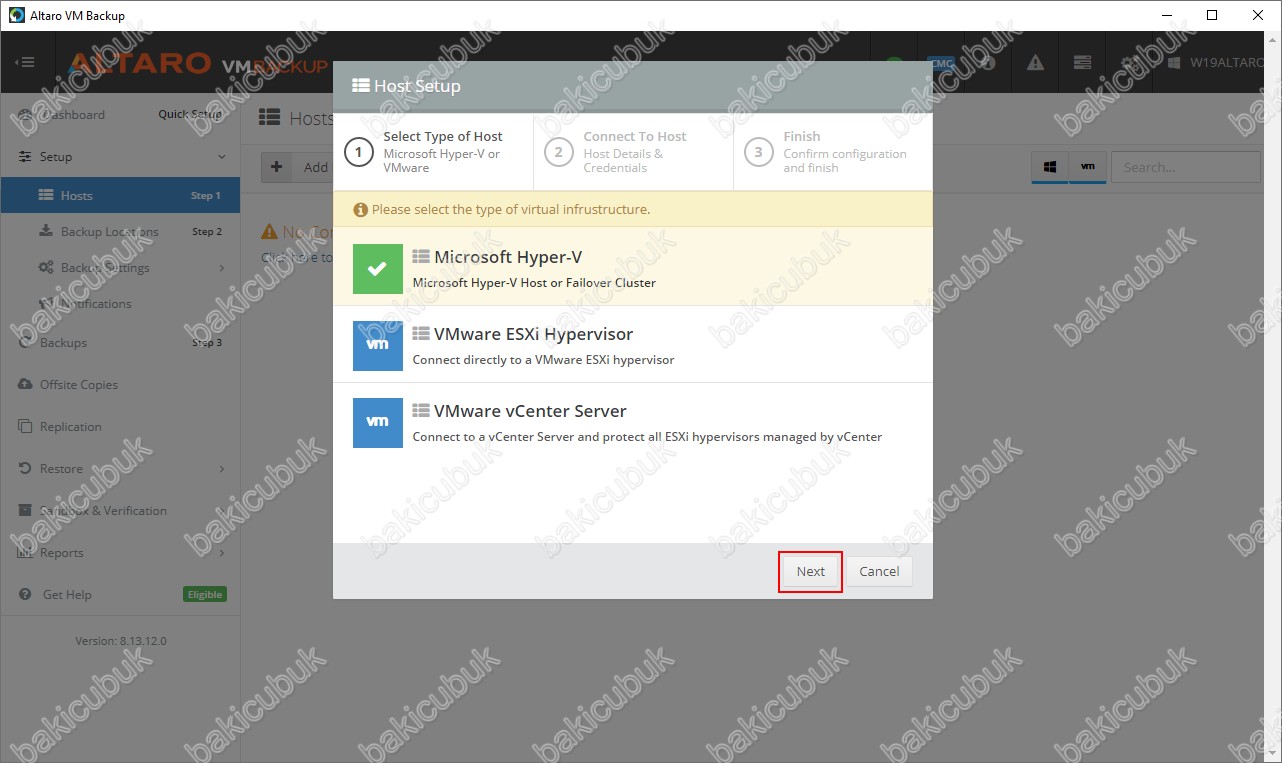Click the Backup Locations download icon
This screenshot has width=1282, height=763.
pos(46,231)
